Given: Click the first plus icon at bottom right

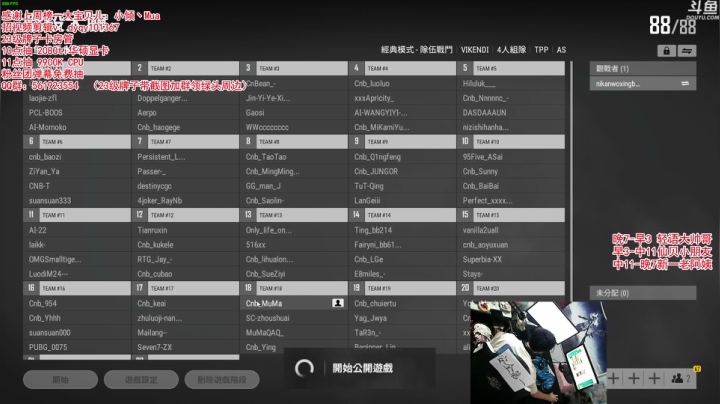Looking at the screenshot, I should (x=613, y=379).
